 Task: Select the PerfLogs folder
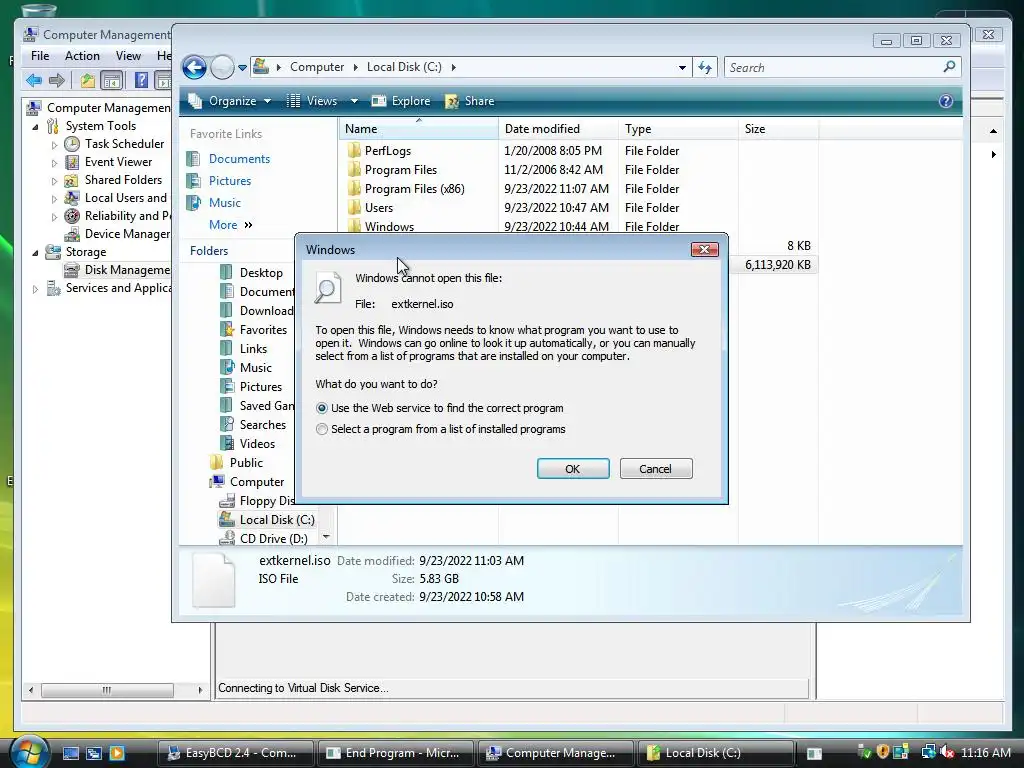click(387, 151)
